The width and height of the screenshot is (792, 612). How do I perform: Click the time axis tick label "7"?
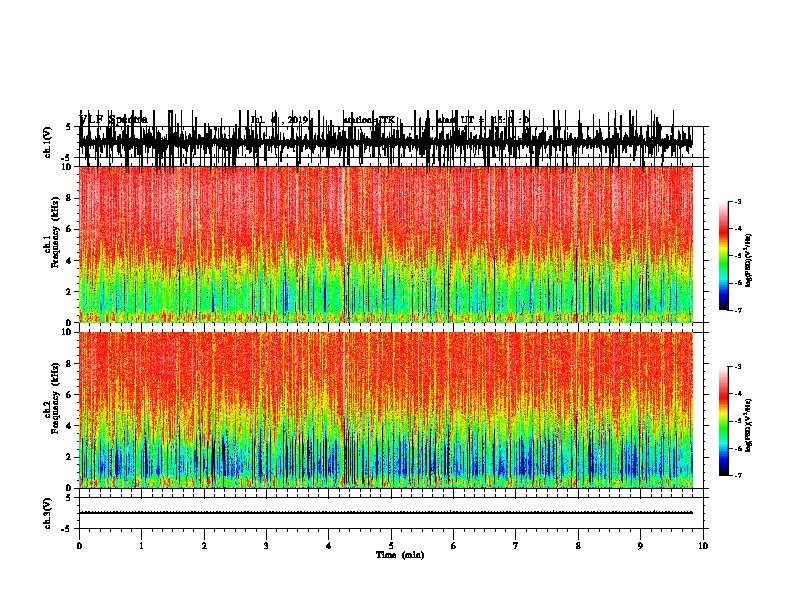(x=516, y=546)
